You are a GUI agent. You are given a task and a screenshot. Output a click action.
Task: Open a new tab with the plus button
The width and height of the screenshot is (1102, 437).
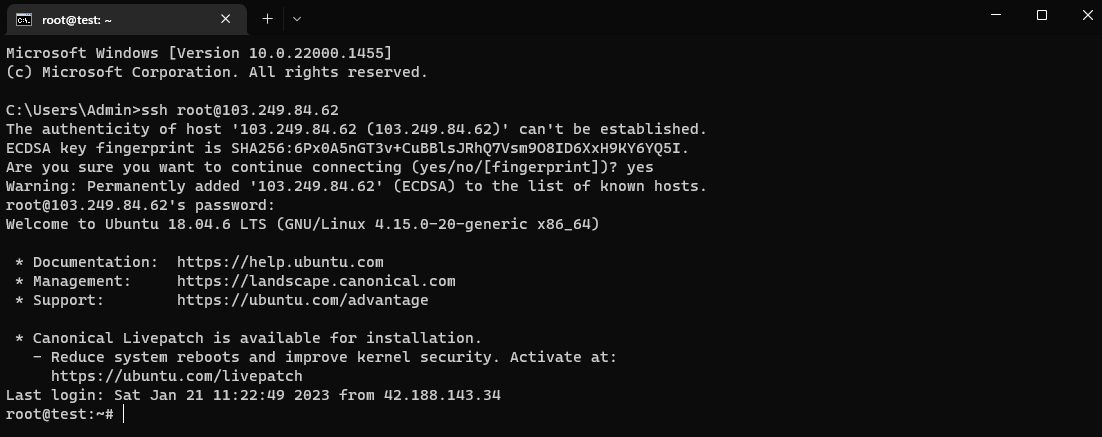267,18
